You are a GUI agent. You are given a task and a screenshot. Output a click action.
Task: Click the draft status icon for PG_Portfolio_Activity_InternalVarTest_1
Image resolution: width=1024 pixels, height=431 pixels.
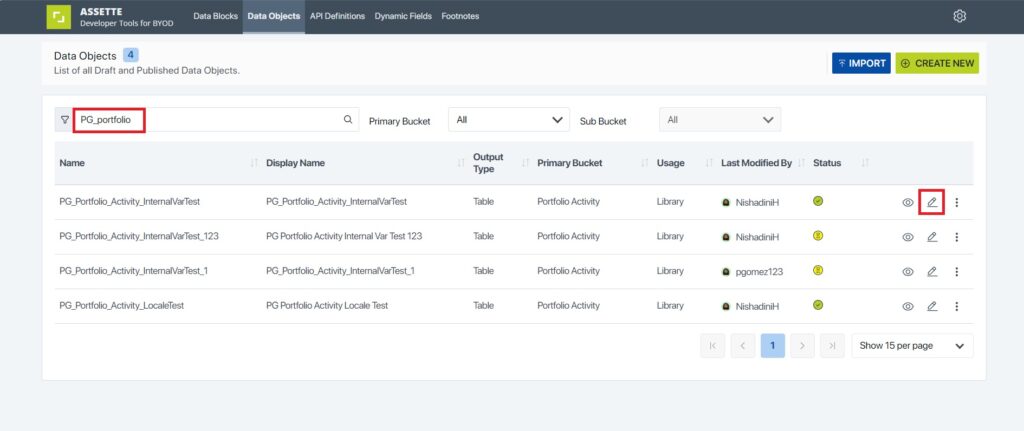coord(818,270)
